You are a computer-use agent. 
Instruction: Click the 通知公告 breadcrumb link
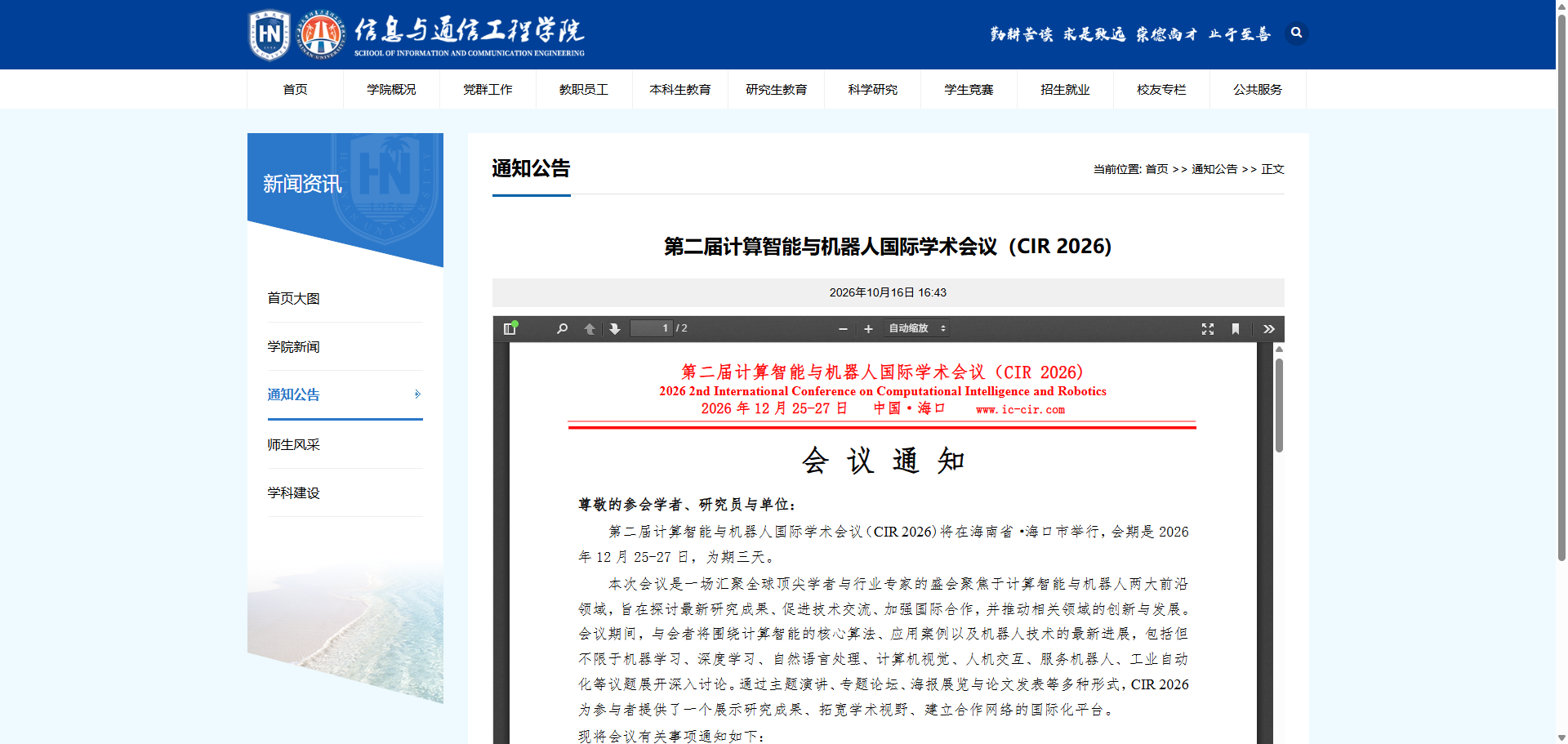[1214, 169]
